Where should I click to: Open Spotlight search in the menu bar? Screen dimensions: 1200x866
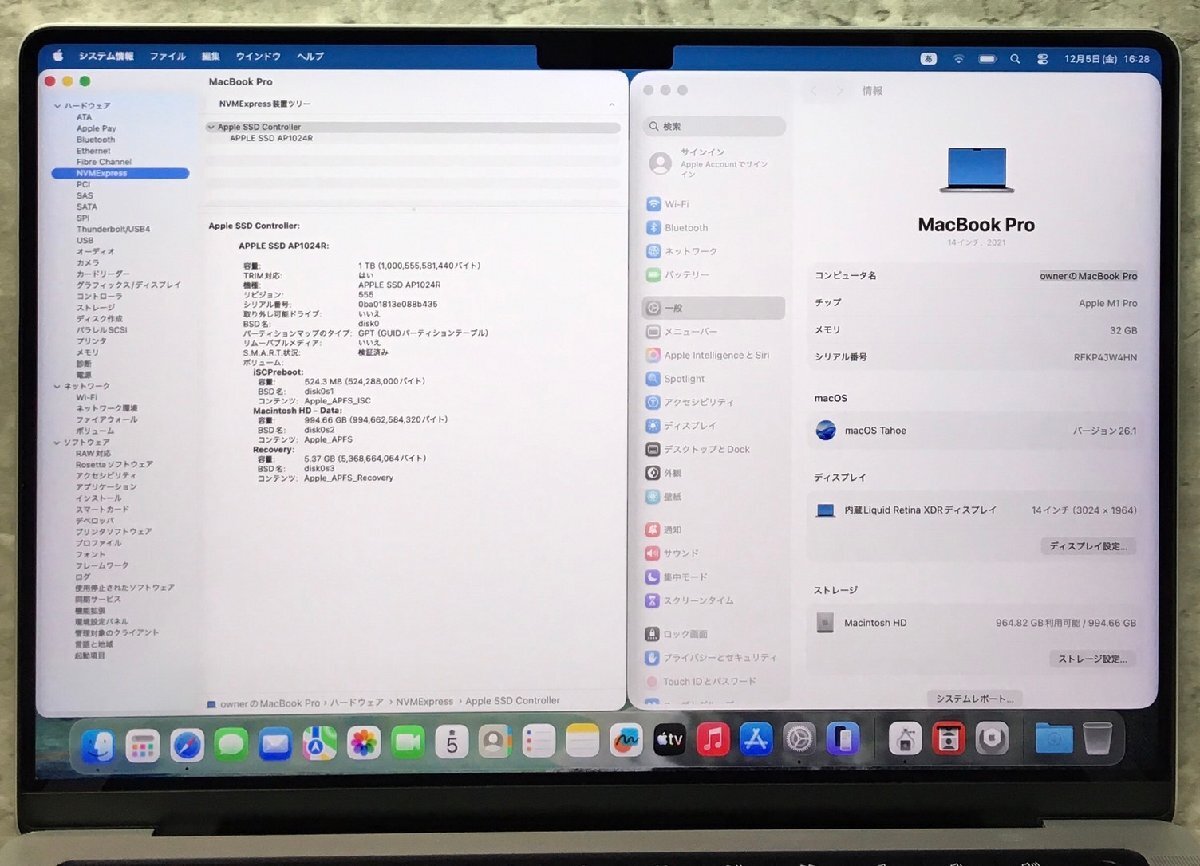(x=1015, y=59)
